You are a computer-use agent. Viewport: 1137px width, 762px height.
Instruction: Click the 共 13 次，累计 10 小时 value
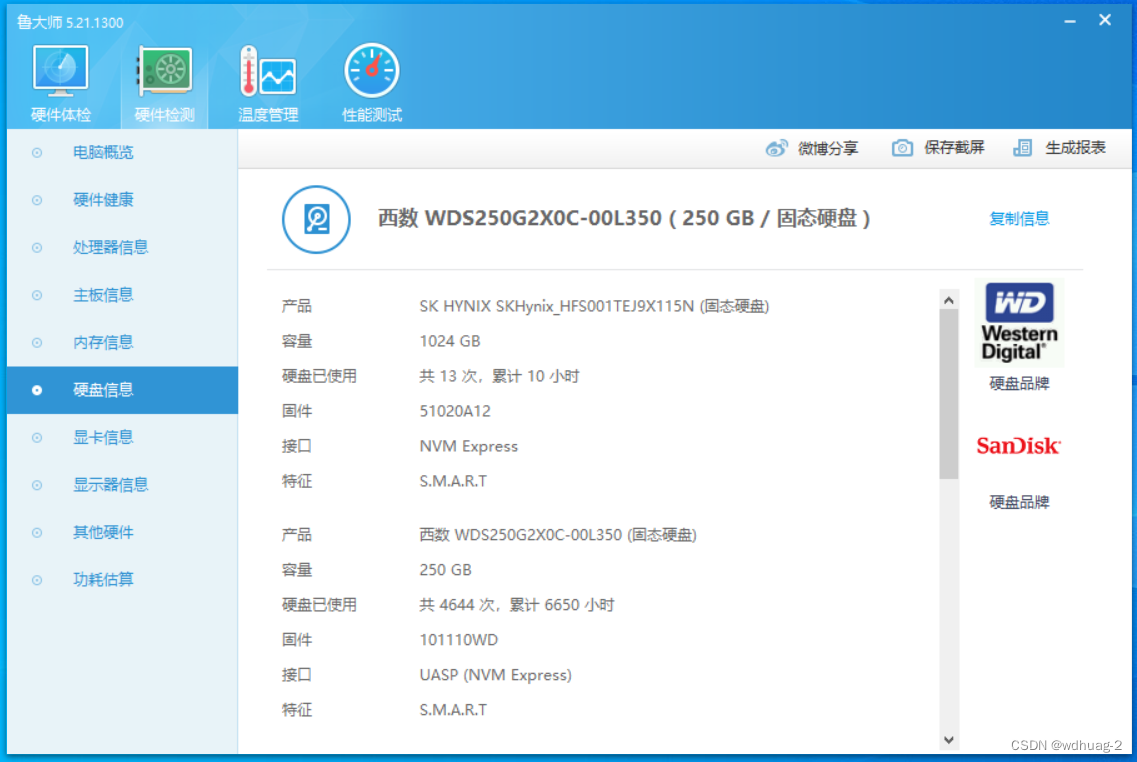[x=499, y=376]
